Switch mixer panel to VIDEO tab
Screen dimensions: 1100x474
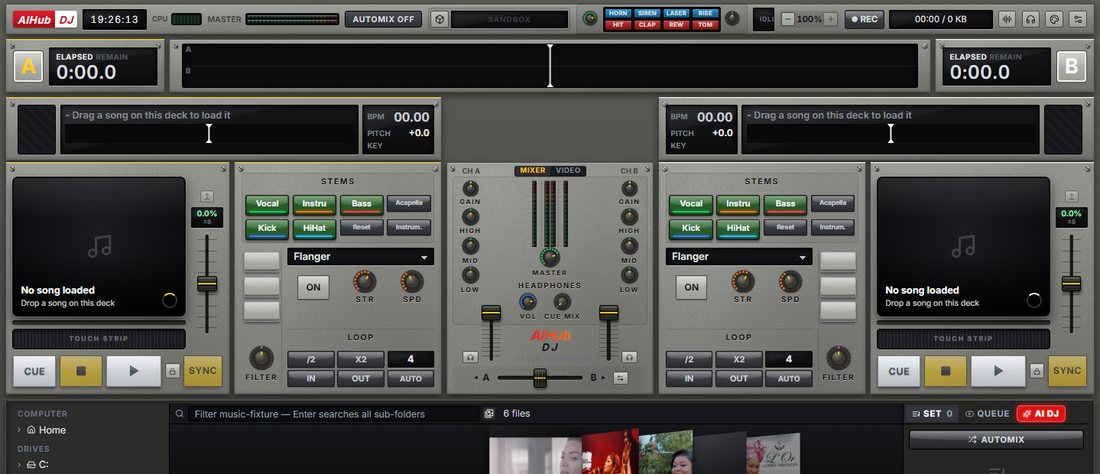point(568,170)
